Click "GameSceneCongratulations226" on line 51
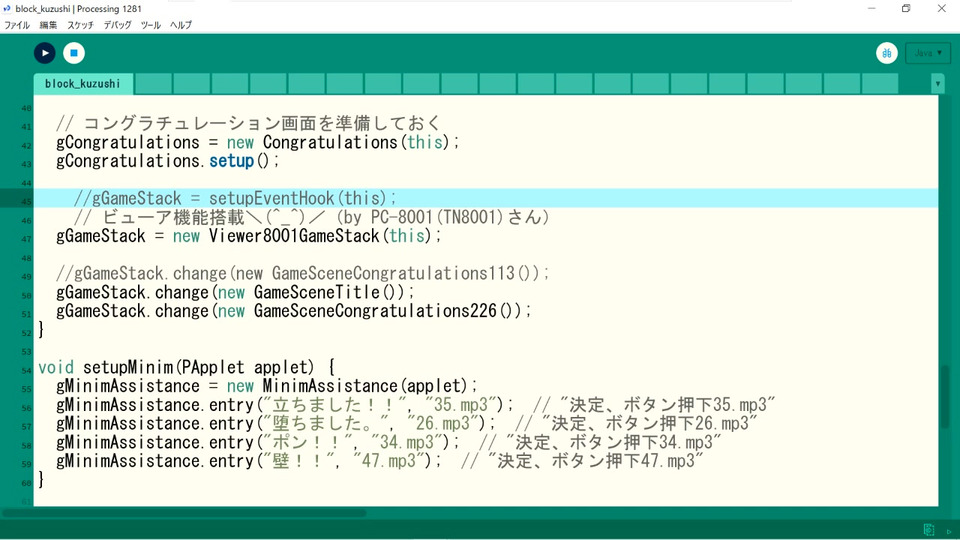The image size is (960, 540). (x=375, y=311)
